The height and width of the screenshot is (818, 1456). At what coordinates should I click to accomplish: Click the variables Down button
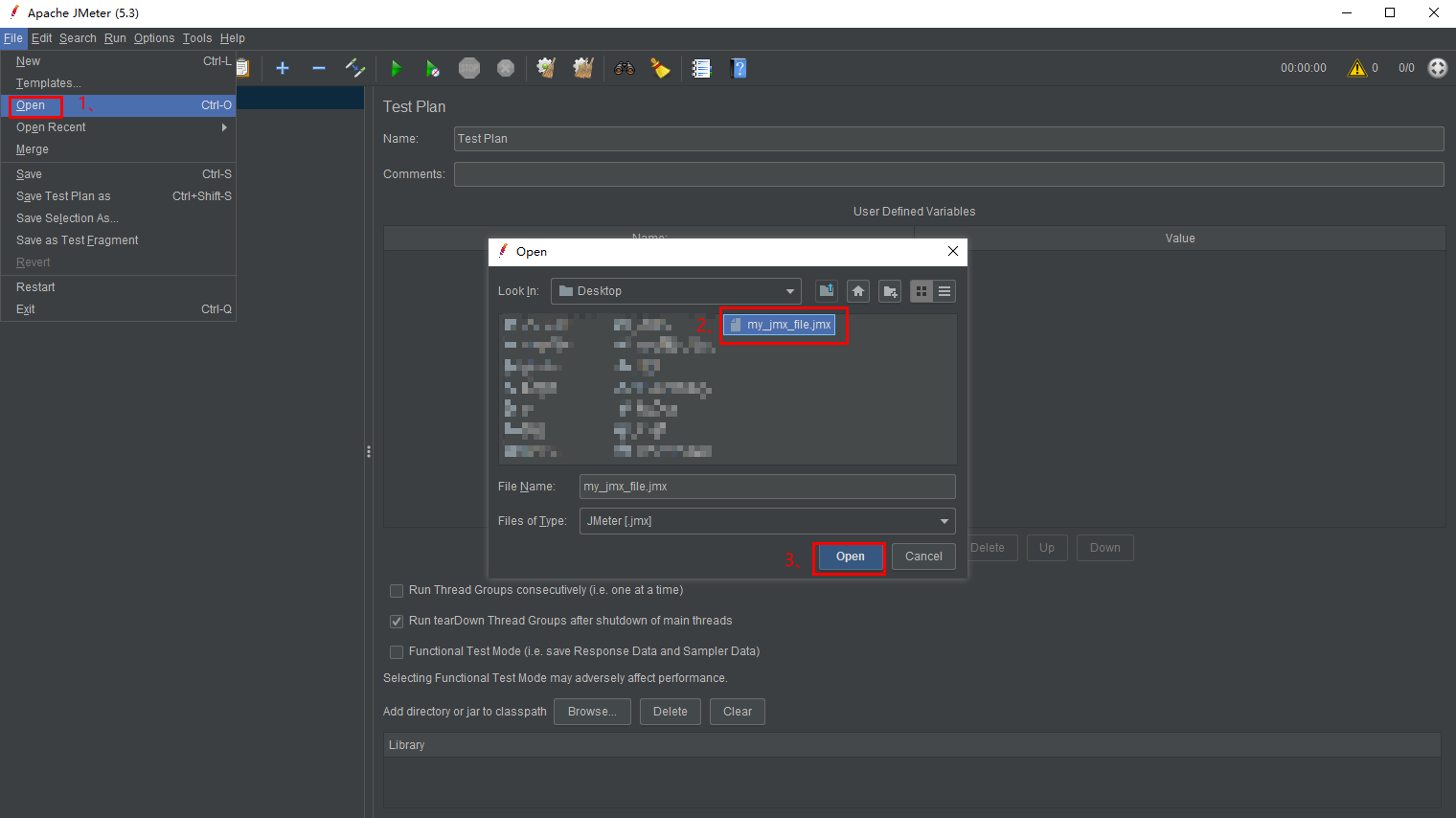click(1105, 548)
